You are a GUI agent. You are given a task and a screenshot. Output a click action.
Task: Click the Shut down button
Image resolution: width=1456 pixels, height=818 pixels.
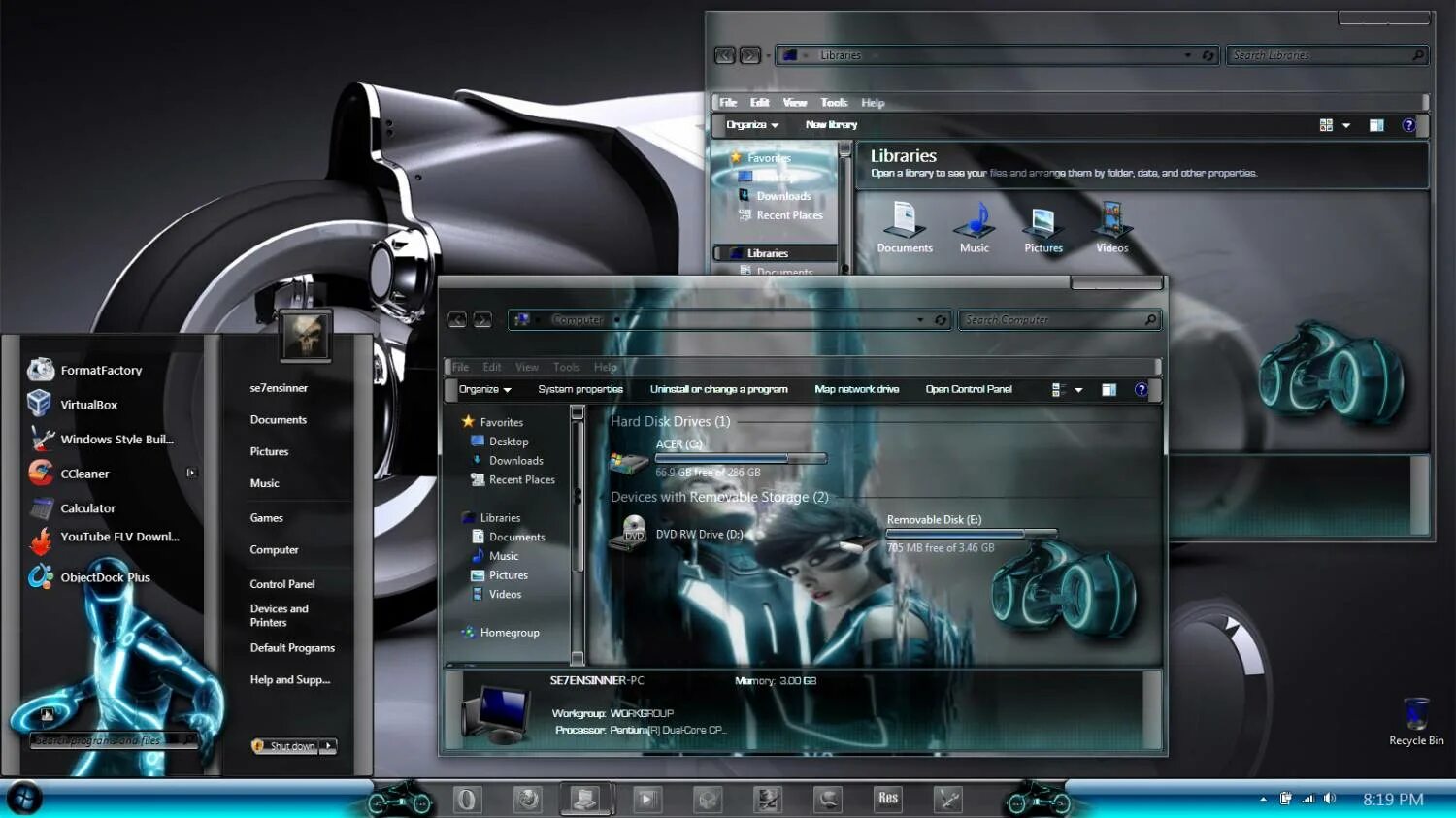(285, 746)
